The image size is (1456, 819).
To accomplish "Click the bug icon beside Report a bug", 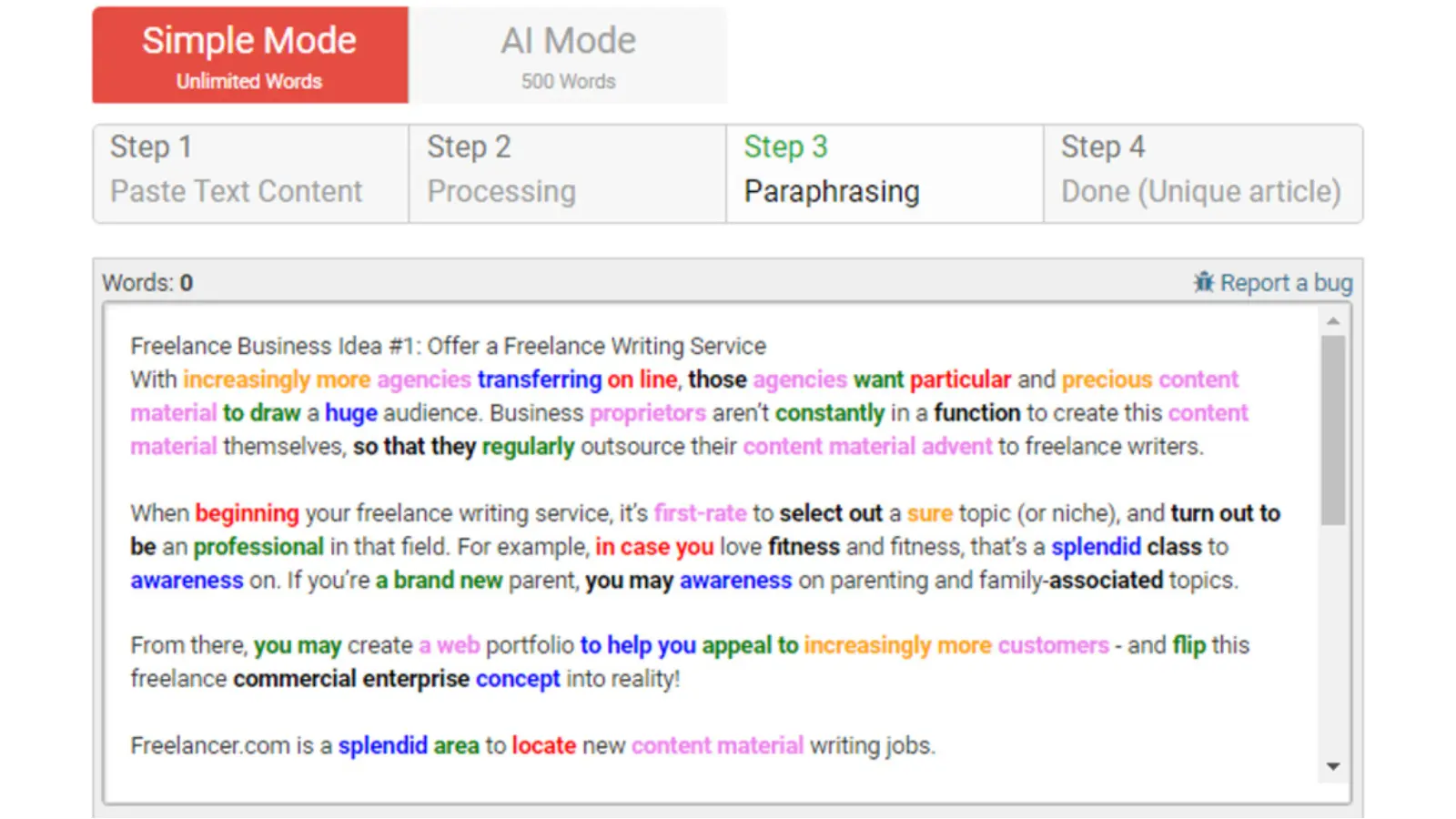I will pos(1204,282).
